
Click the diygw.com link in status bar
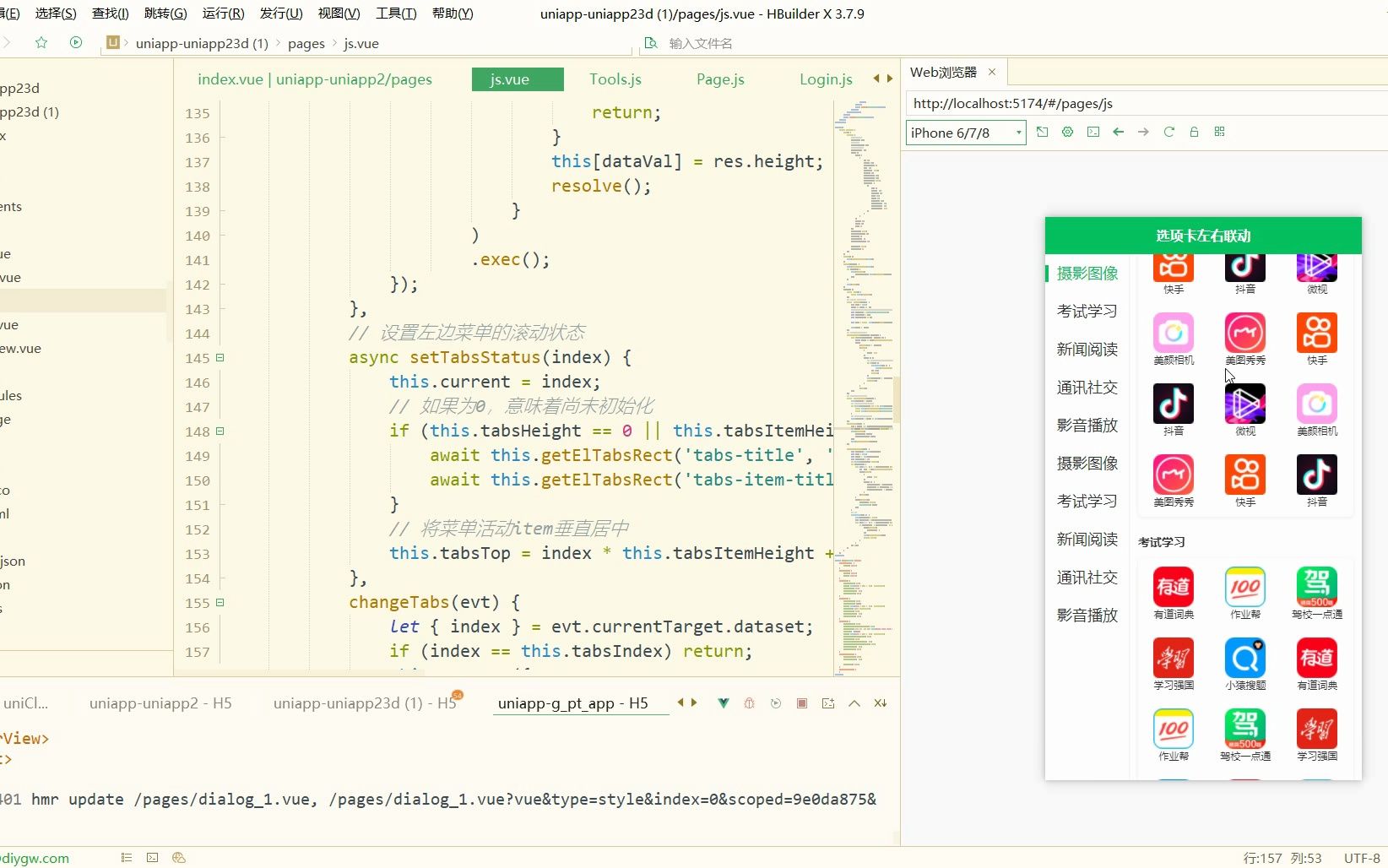[x=35, y=858]
